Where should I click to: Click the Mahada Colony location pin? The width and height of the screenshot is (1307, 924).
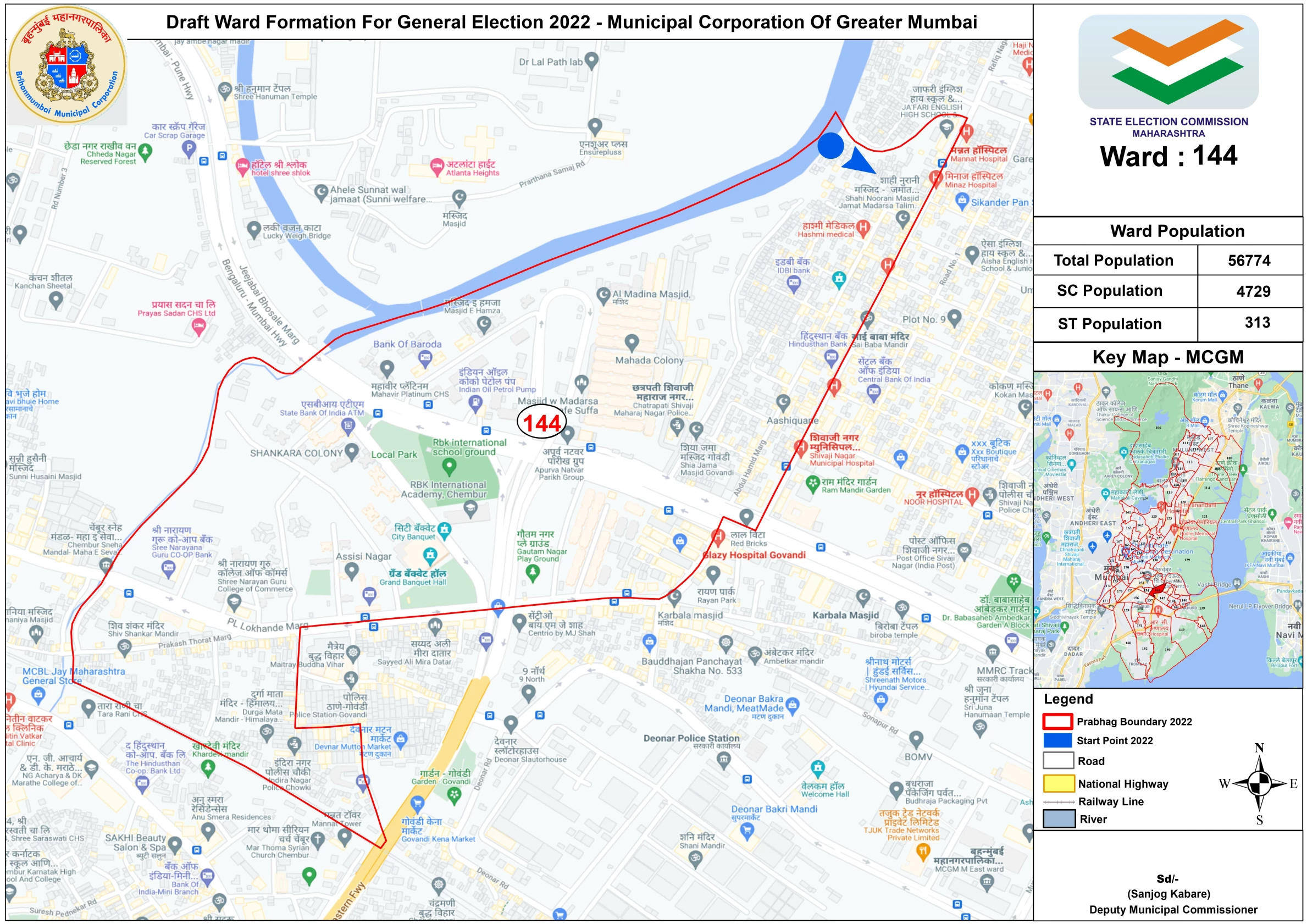pyautogui.click(x=632, y=343)
